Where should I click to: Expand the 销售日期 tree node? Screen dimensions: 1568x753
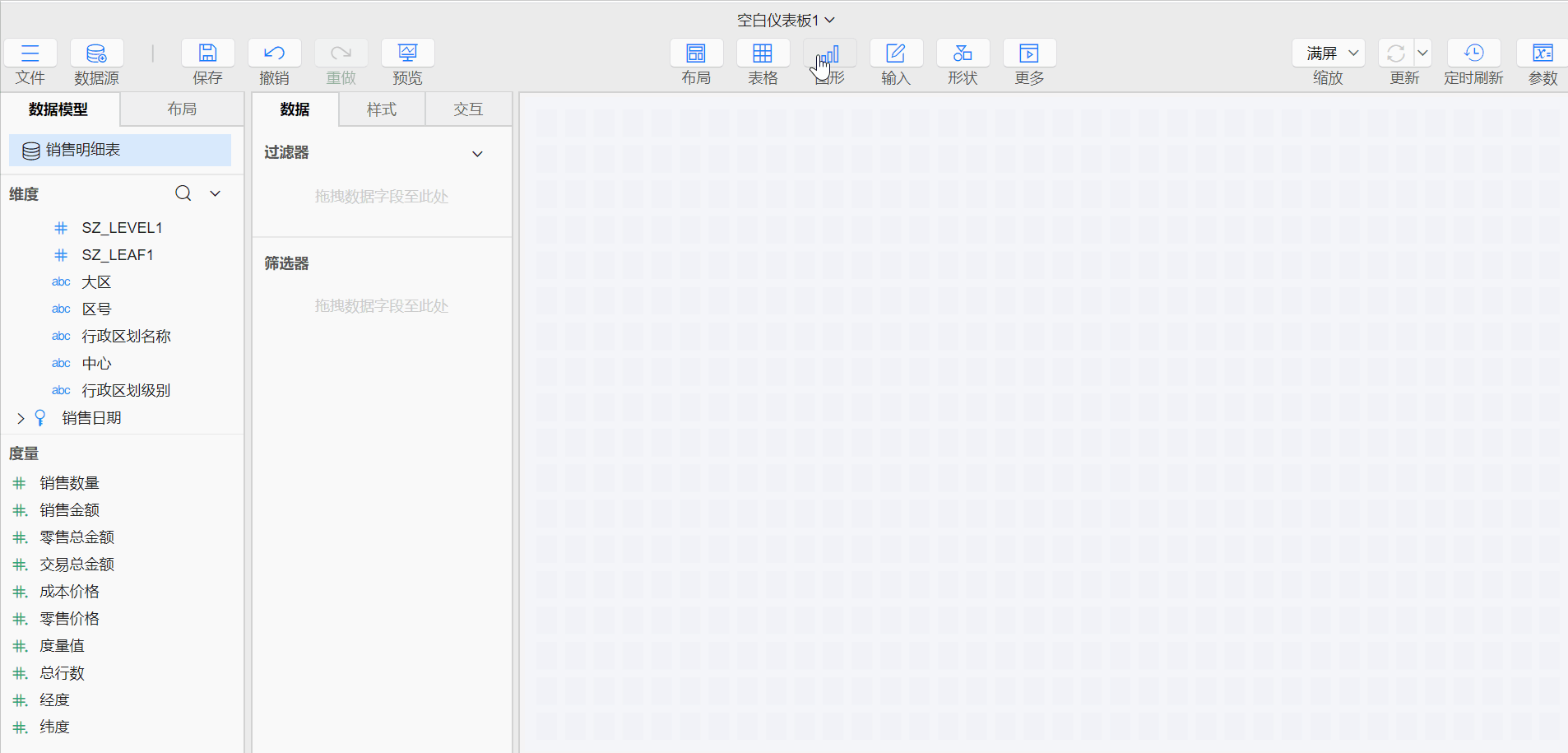[x=21, y=419]
